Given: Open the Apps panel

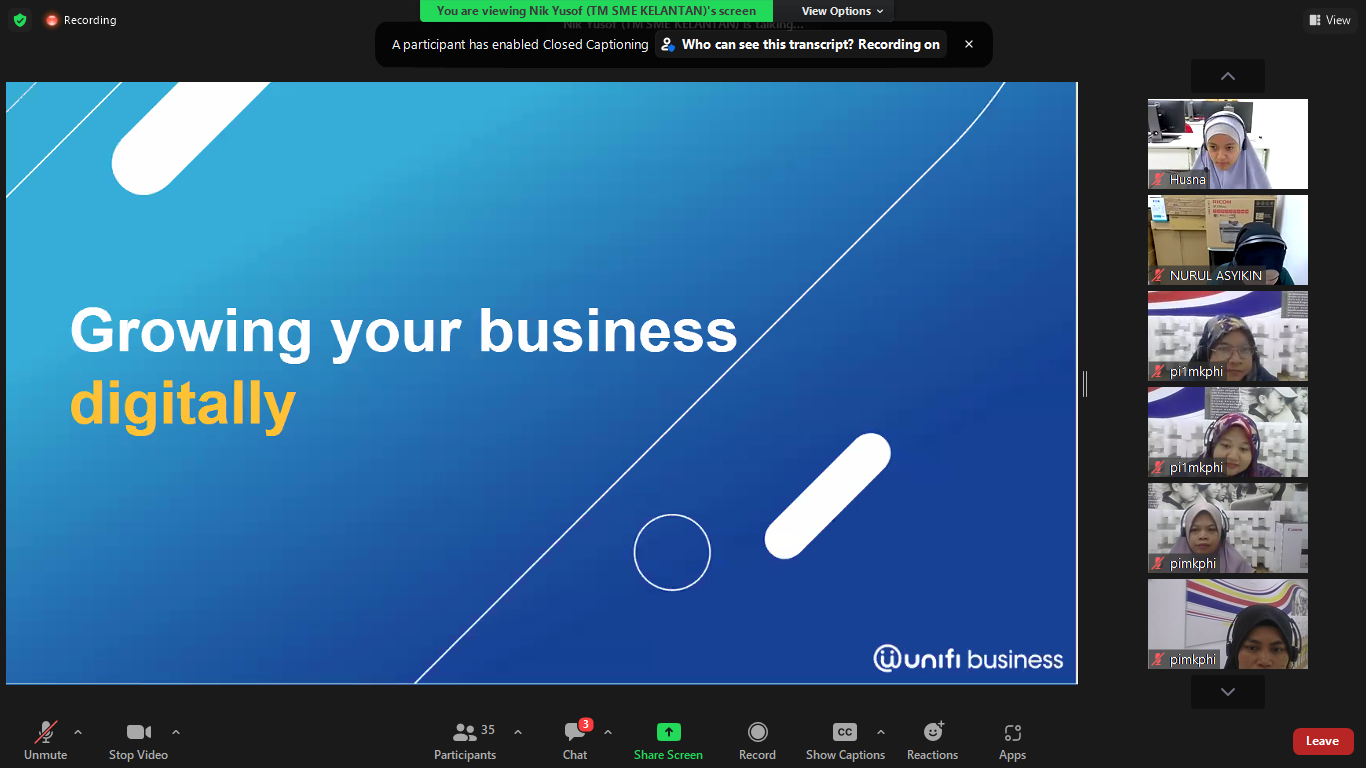Looking at the screenshot, I should 1012,741.
